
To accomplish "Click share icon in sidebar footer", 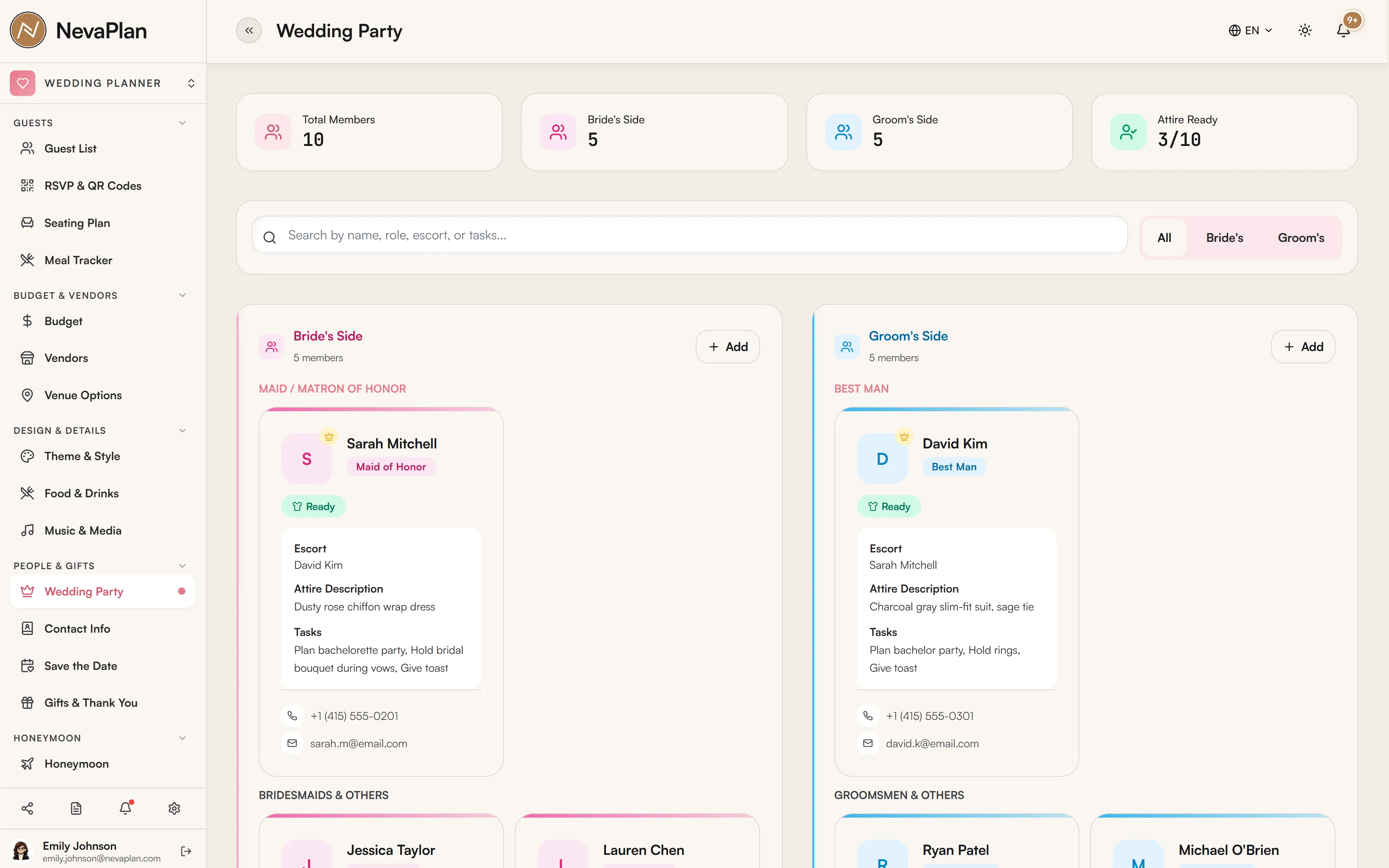I will coord(28,808).
